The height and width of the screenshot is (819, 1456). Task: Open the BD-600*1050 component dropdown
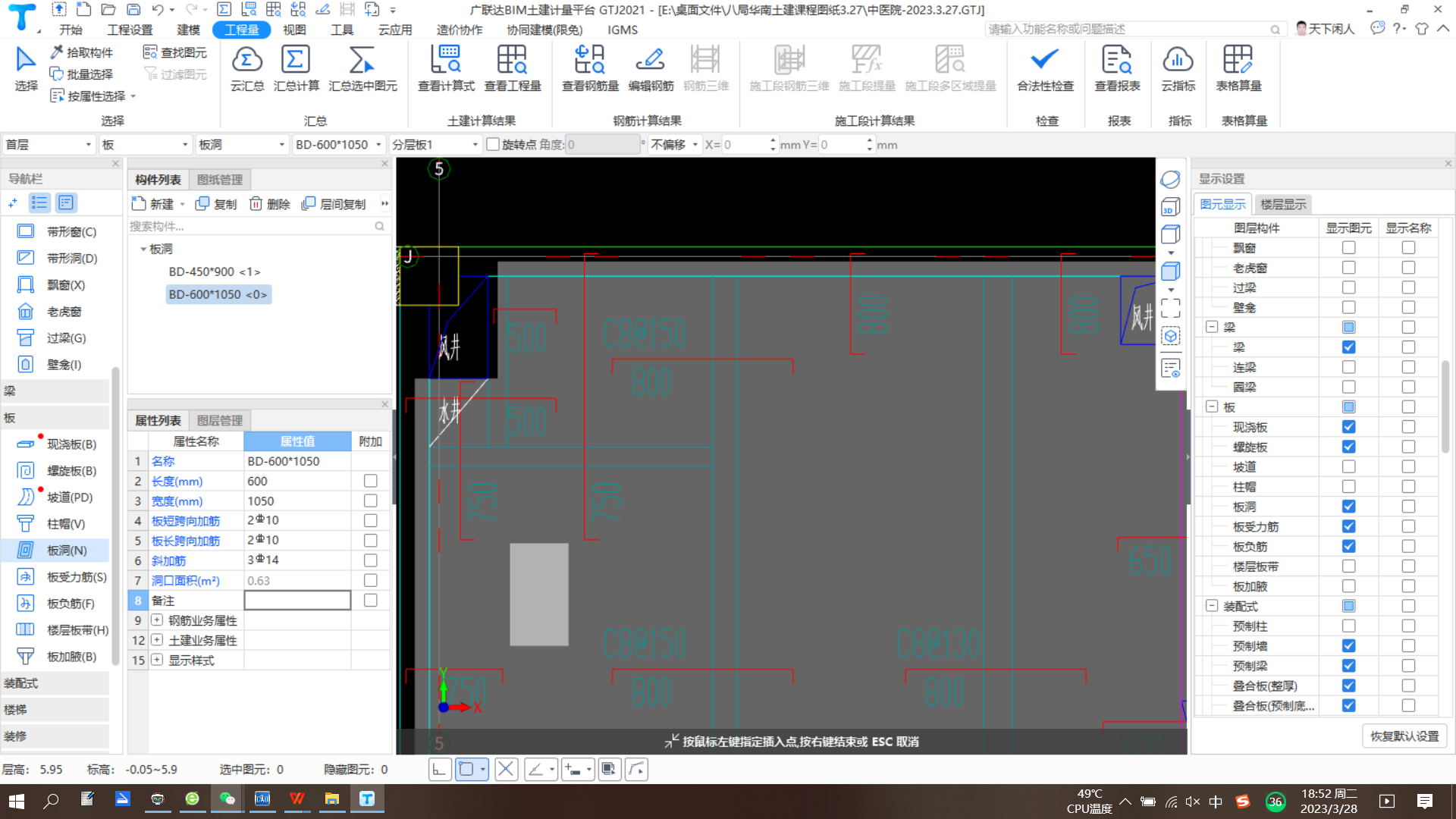tap(338, 144)
